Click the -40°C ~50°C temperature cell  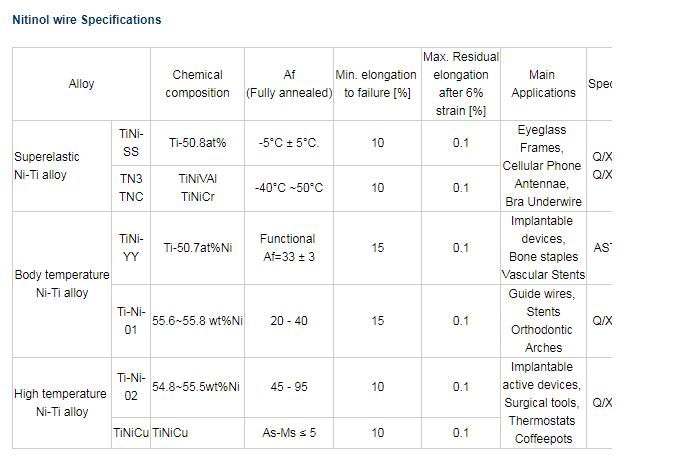pos(289,188)
